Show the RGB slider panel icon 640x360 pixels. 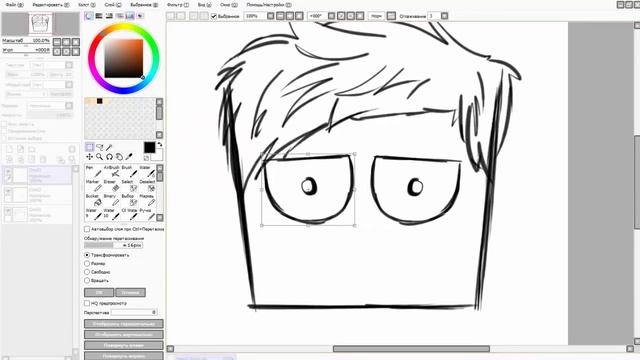click(x=99, y=16)
